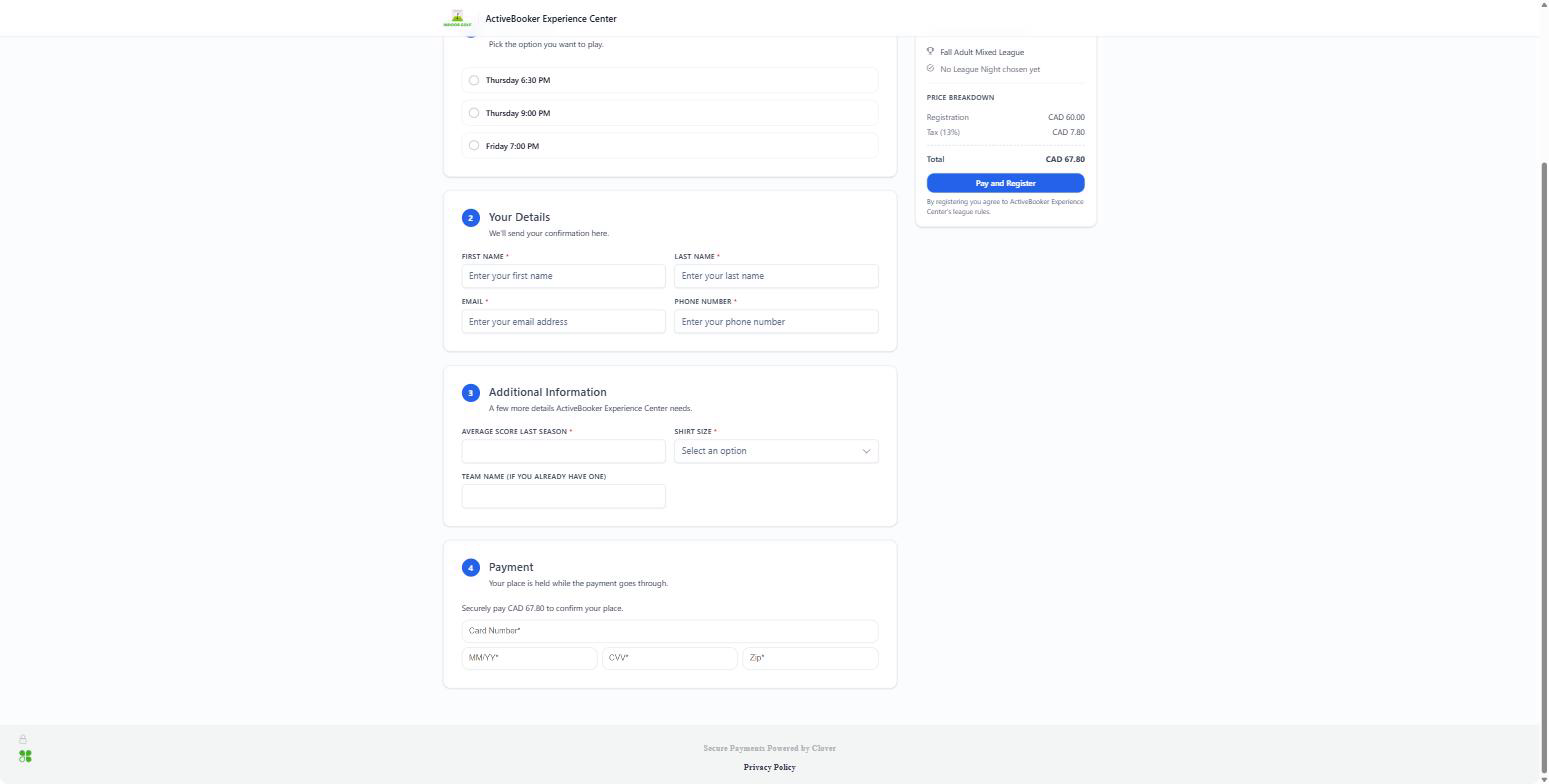Image resolution: width=1549 pixels, height=784 pixels.
Task: Click the trophy icon beside Fall Adult Mixed League
Action: [x=930, y=52]
